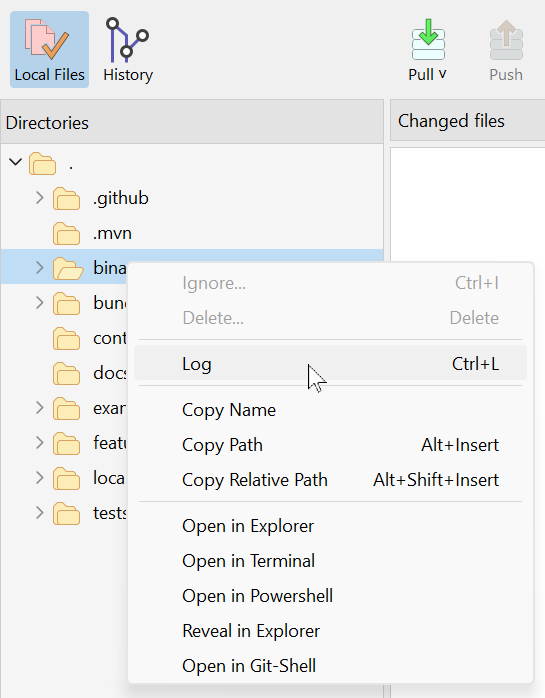The width and height of the screenshot is (545, 698).
Task: Choose Open in Terminal
Action: [330, 561]
